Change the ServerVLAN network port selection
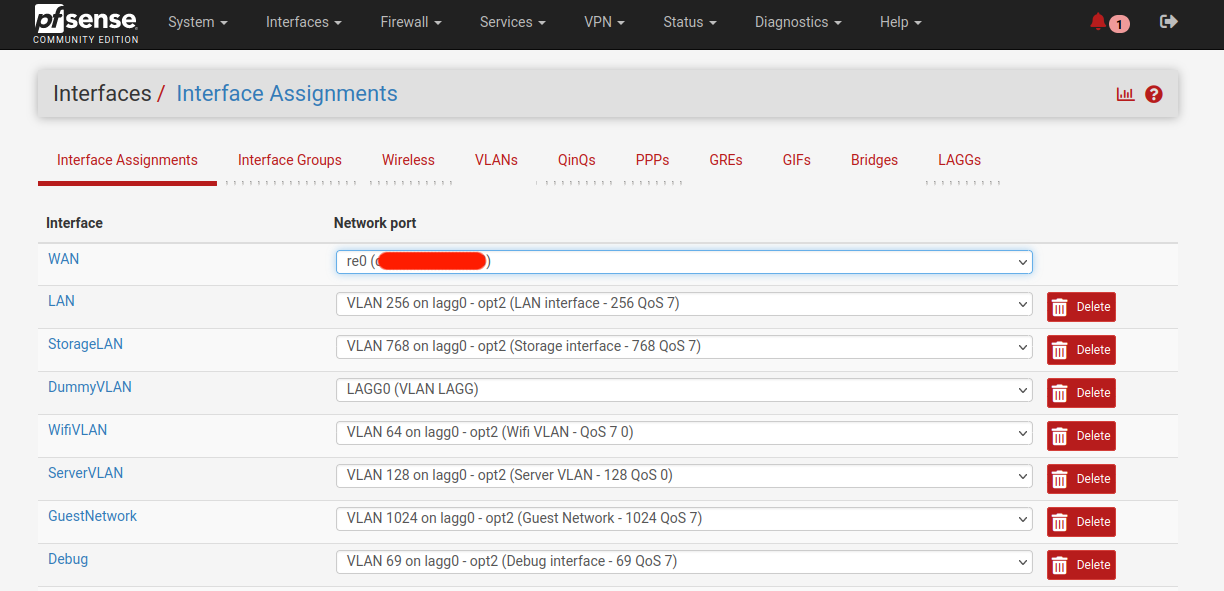1224x591 pixels. click(x=684, y=476)
